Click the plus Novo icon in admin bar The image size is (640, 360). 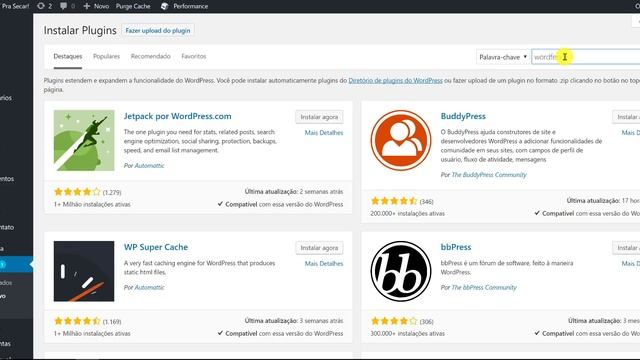(x=87, y=6)
